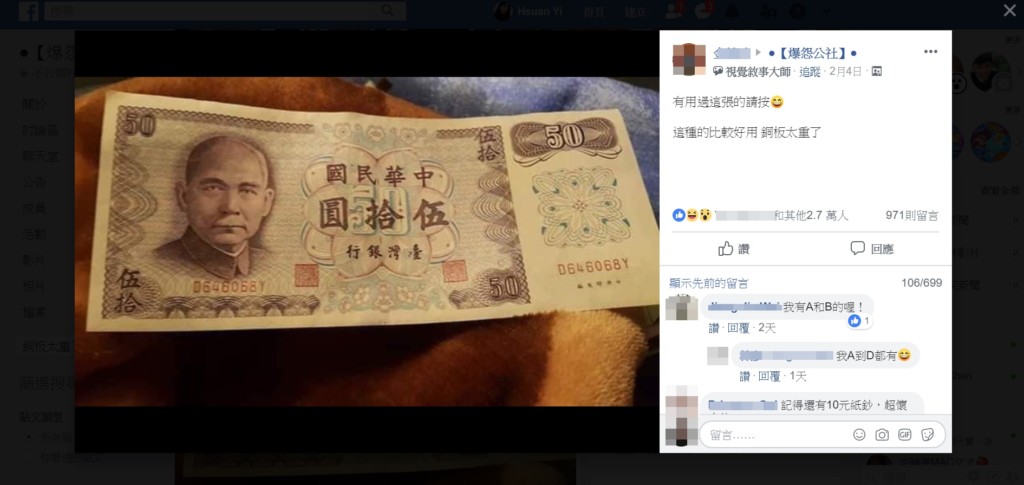1024x485 pixels.
Task: Open the notifications bell icon
Action: [x=732, y=12]
